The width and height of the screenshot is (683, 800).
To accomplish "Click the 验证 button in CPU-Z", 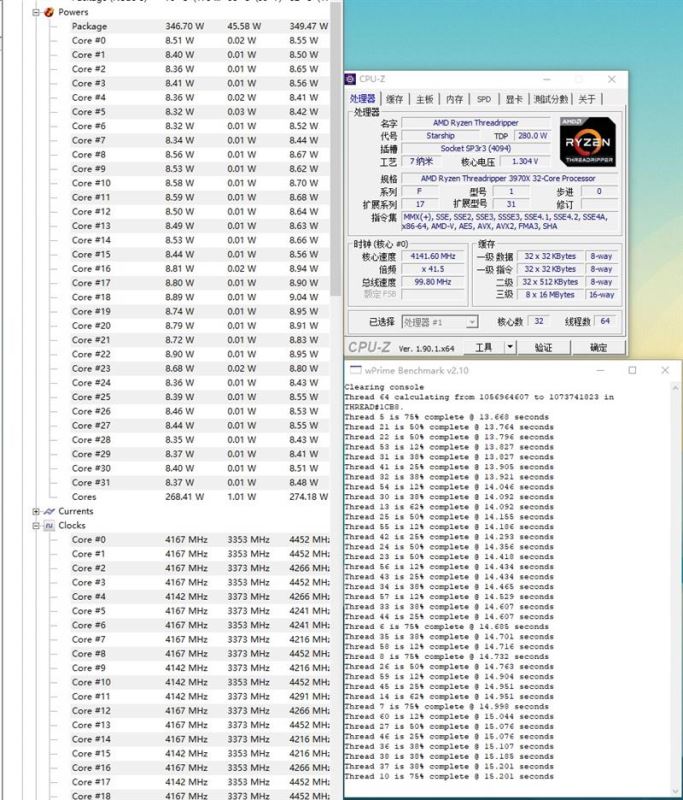I will pyautogui.click(x=543, y=347).
